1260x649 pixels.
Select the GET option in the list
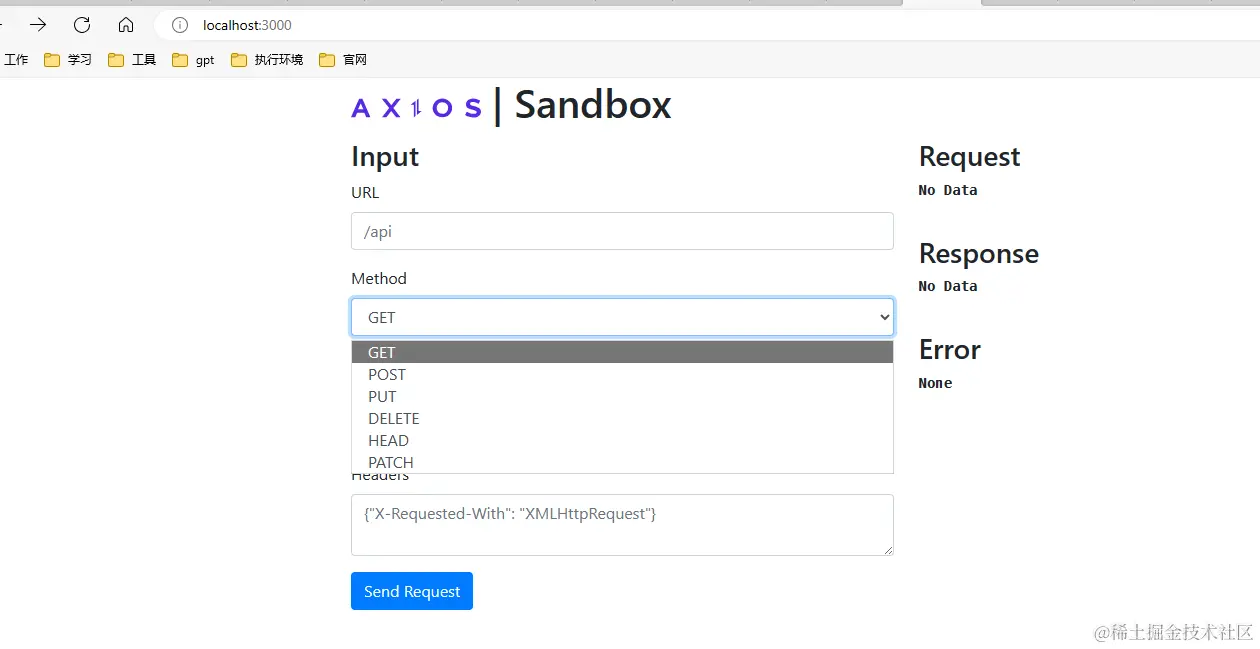(622, 352)
